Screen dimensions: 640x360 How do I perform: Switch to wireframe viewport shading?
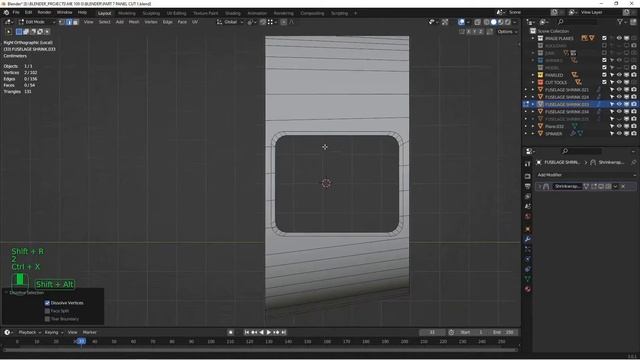coord(487,22)
